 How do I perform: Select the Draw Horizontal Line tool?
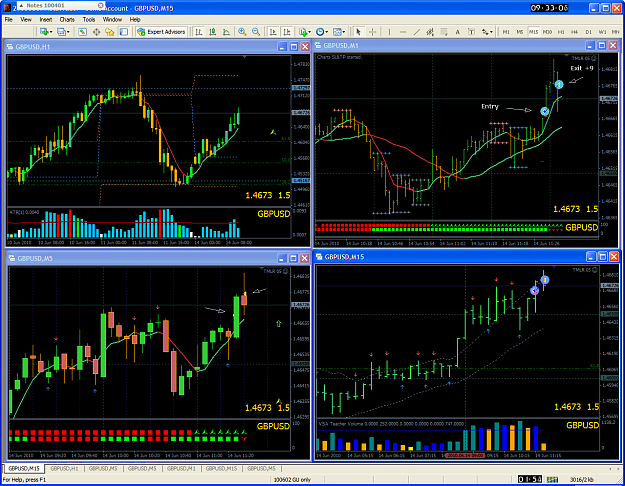click(403, 32)
